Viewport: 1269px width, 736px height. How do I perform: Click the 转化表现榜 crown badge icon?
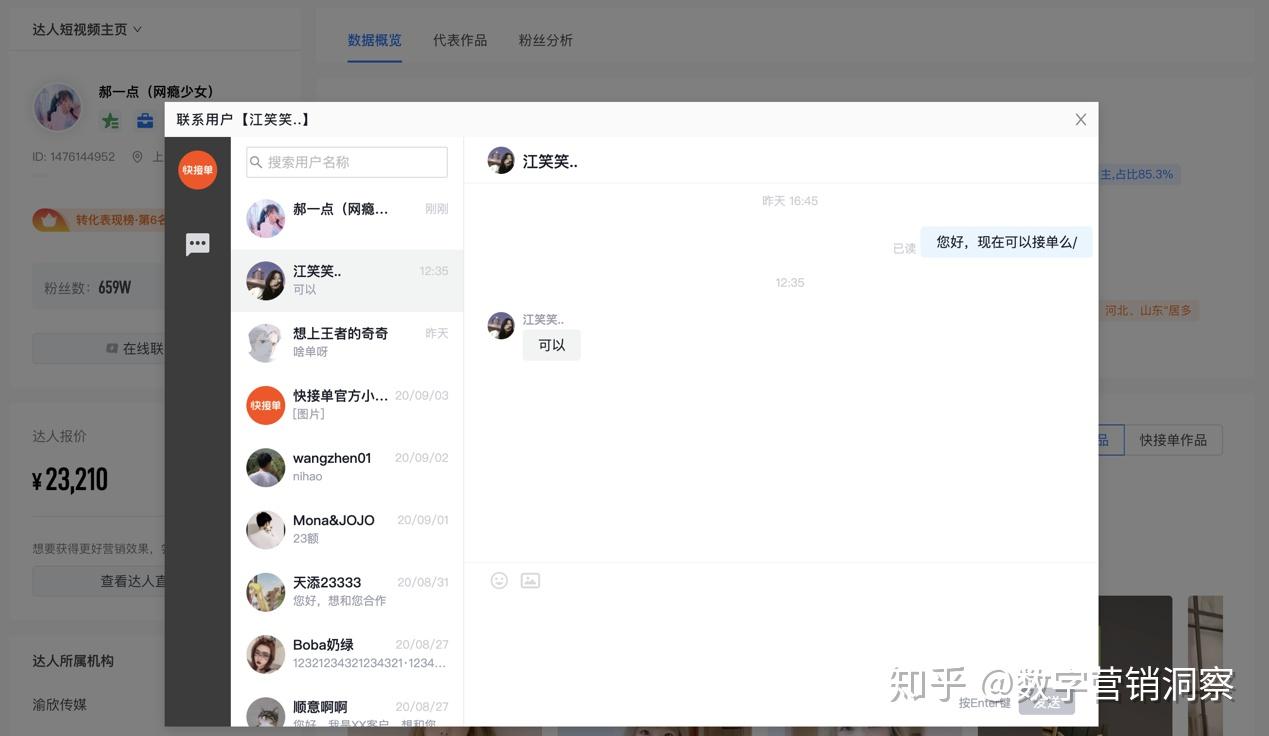[x=50, y=219]
